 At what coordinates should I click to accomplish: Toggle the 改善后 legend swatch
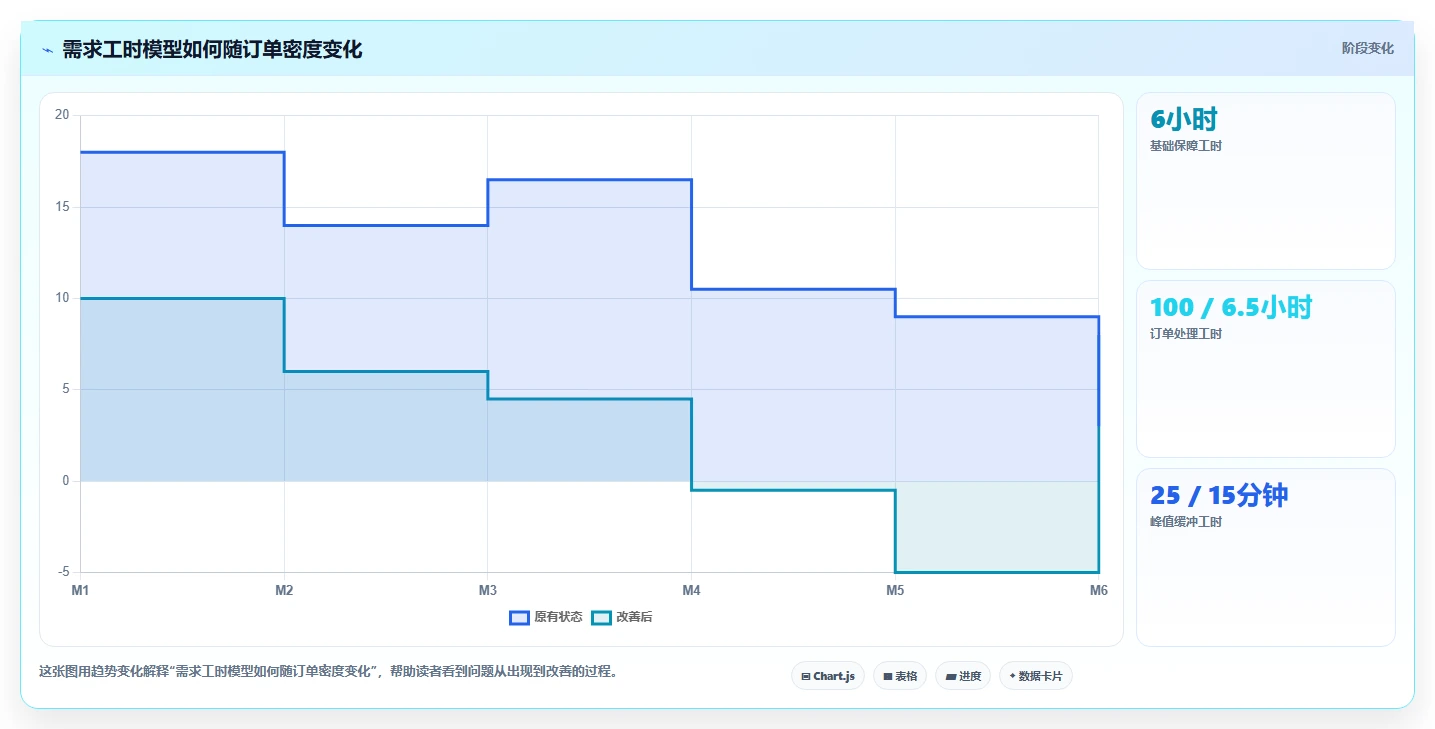[601, 617]
